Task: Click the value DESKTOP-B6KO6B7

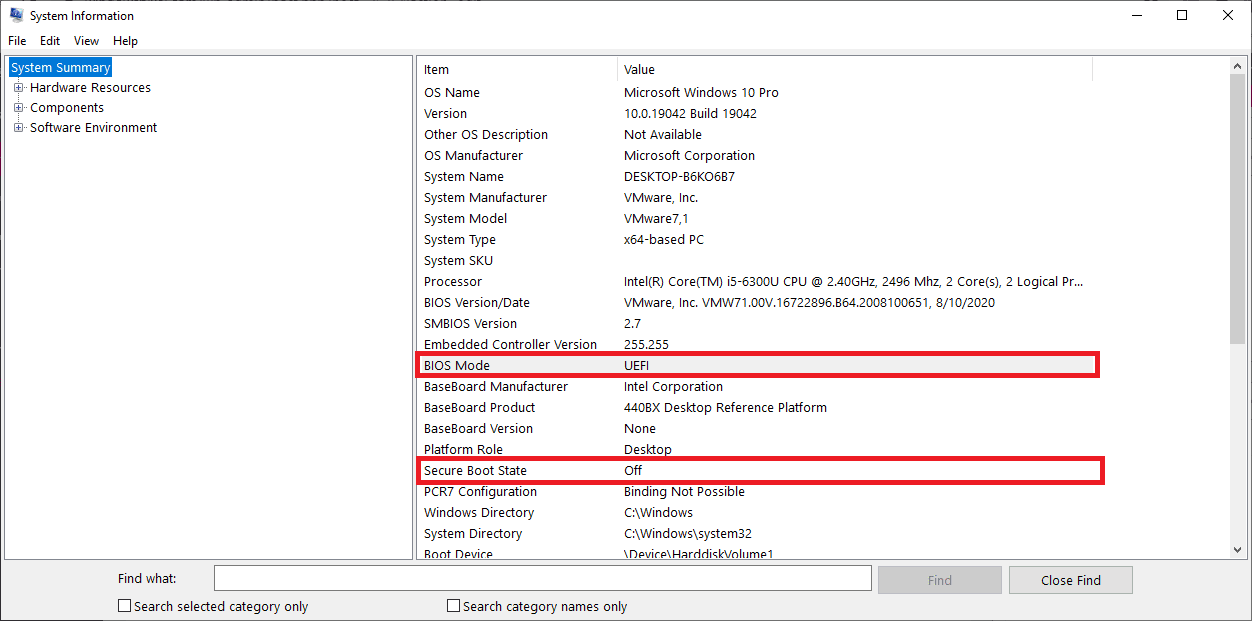Action: tap(679, 177)
